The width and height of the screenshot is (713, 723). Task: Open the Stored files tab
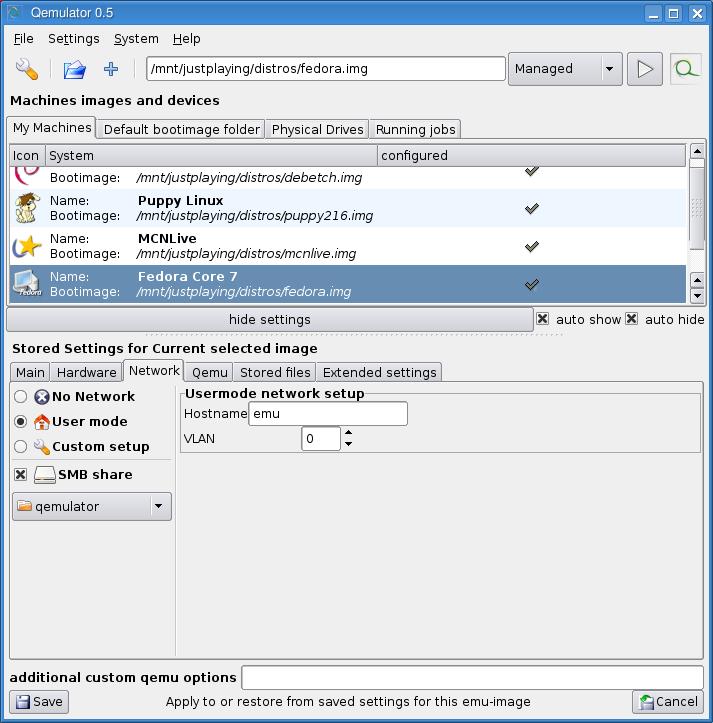pyautogui.click(x=275, y=373)
